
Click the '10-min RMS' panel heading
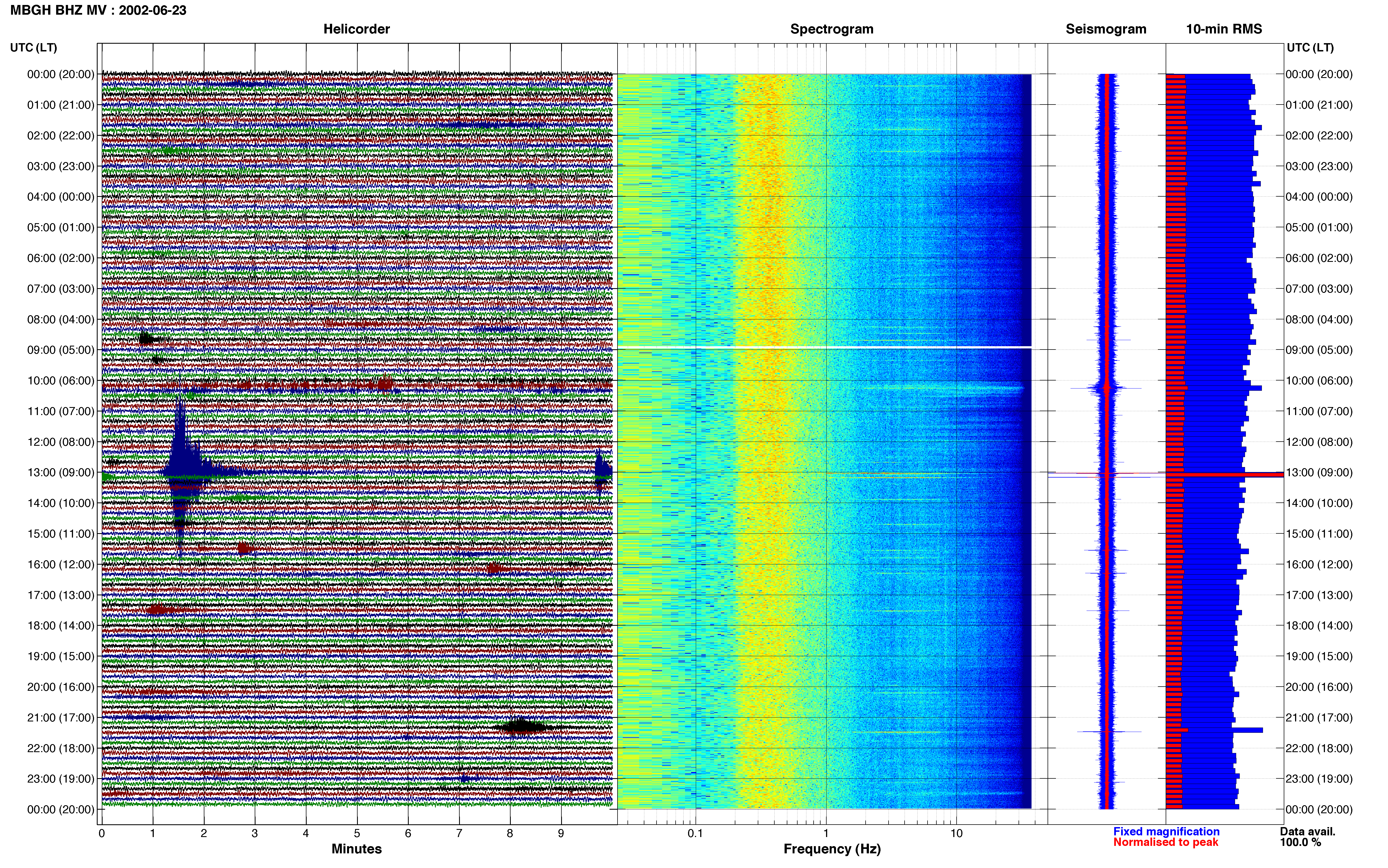1224,29
